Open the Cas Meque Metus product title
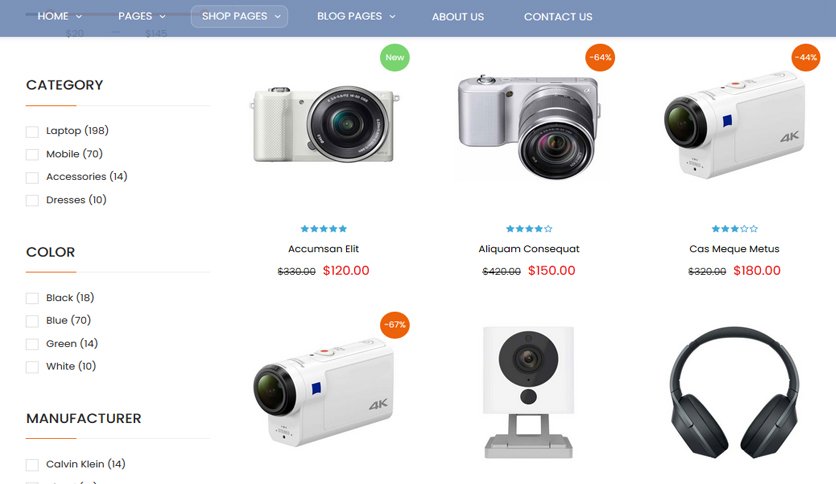 (x=734, y=249)
